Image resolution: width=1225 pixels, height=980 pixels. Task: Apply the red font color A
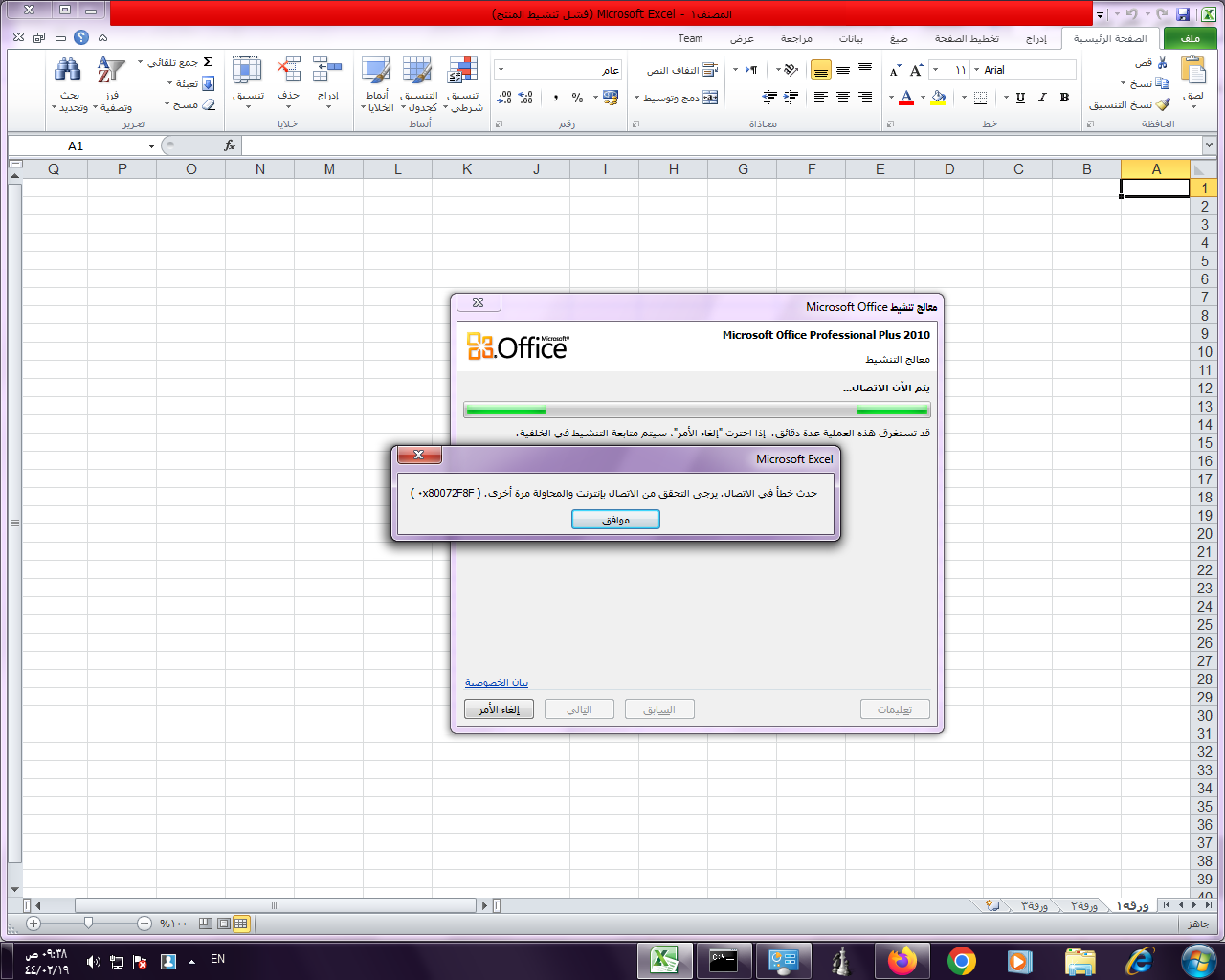pos(906,98)
